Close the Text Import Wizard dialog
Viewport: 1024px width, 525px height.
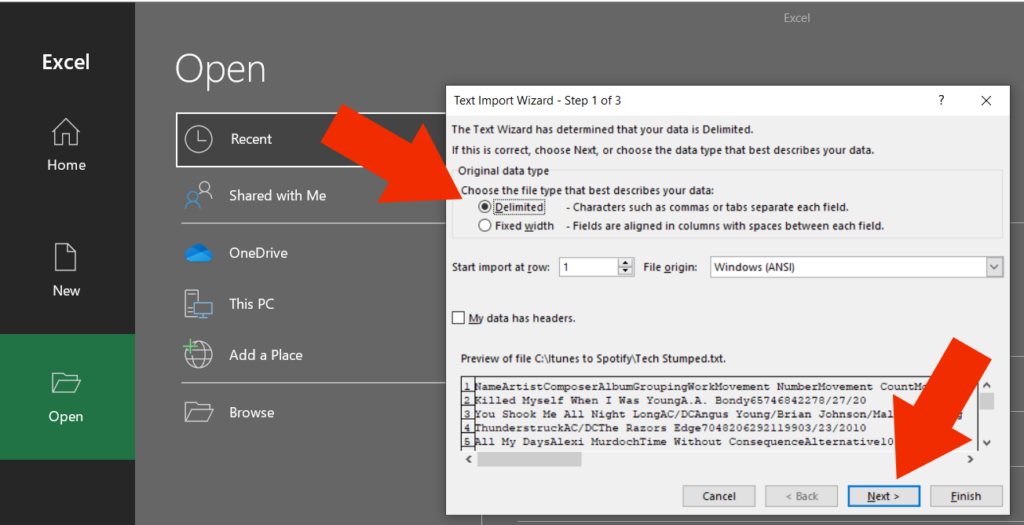click(x=986, y=101)
